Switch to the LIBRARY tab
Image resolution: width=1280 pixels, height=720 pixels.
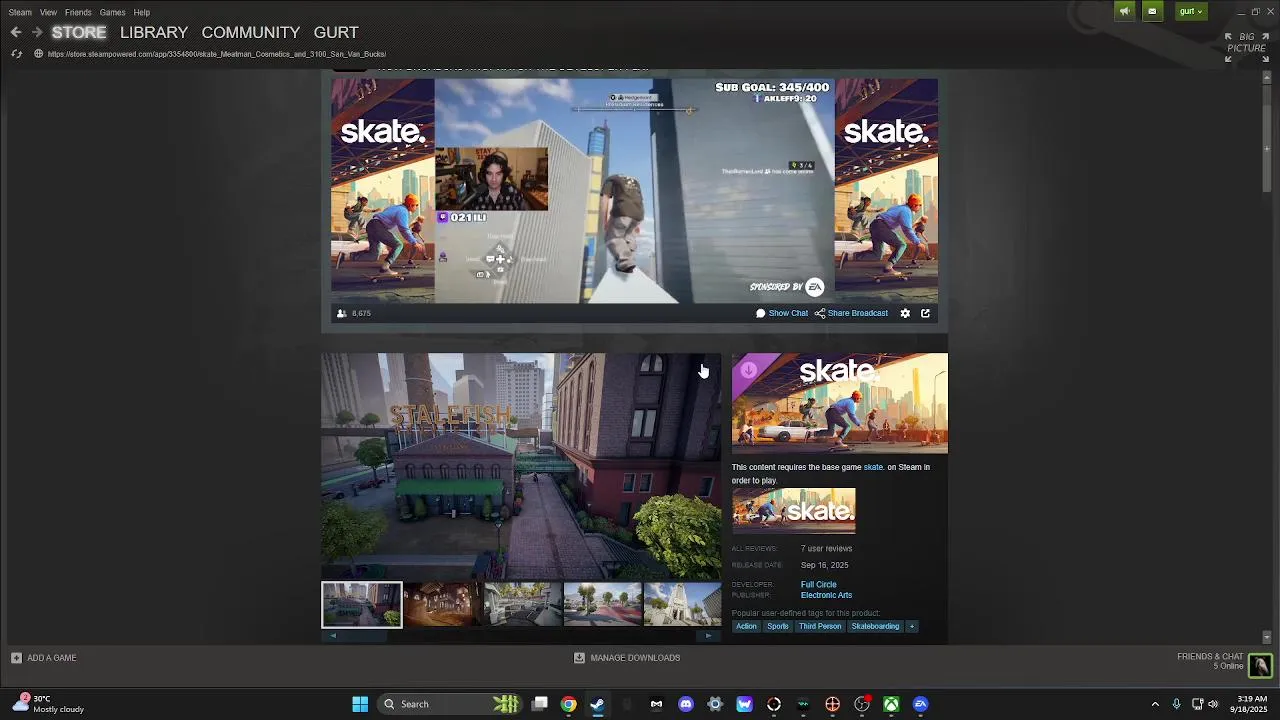[x=154, y=32]
